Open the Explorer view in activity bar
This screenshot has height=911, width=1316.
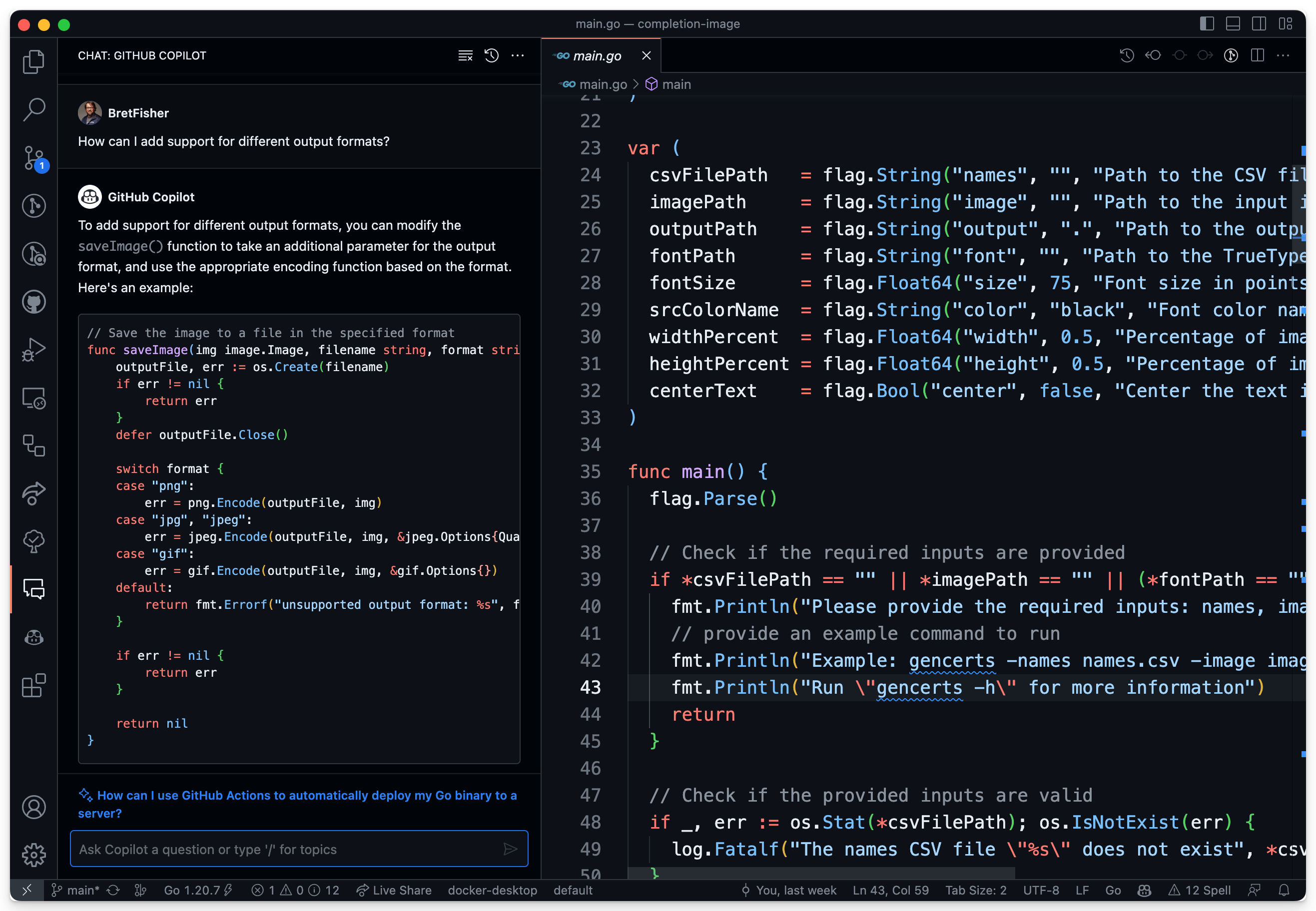point(33,61)
